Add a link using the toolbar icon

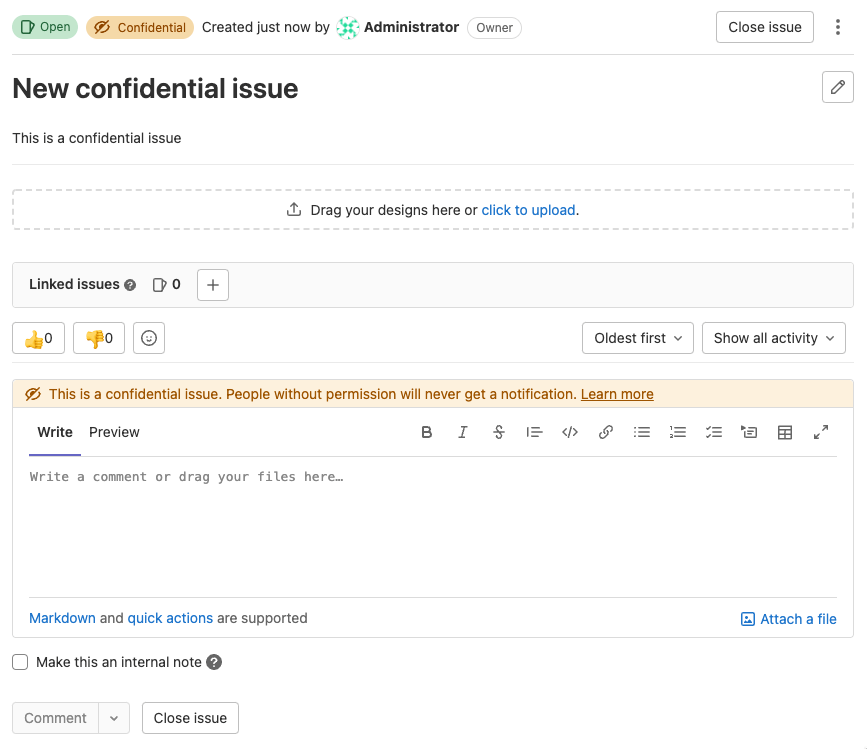tap(606, 432)
